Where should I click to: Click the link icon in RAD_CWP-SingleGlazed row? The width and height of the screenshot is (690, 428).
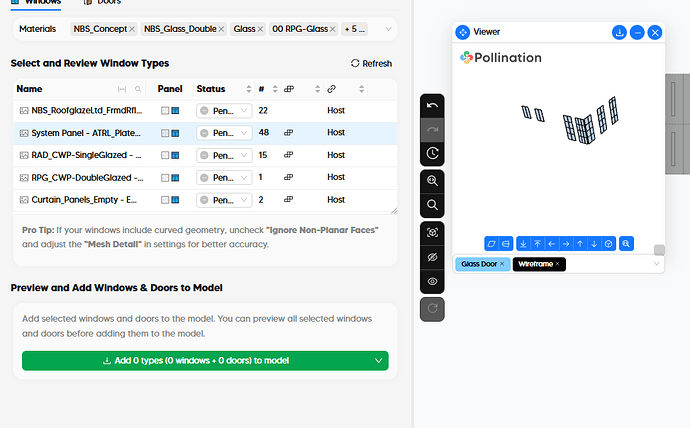click(289, 155)
